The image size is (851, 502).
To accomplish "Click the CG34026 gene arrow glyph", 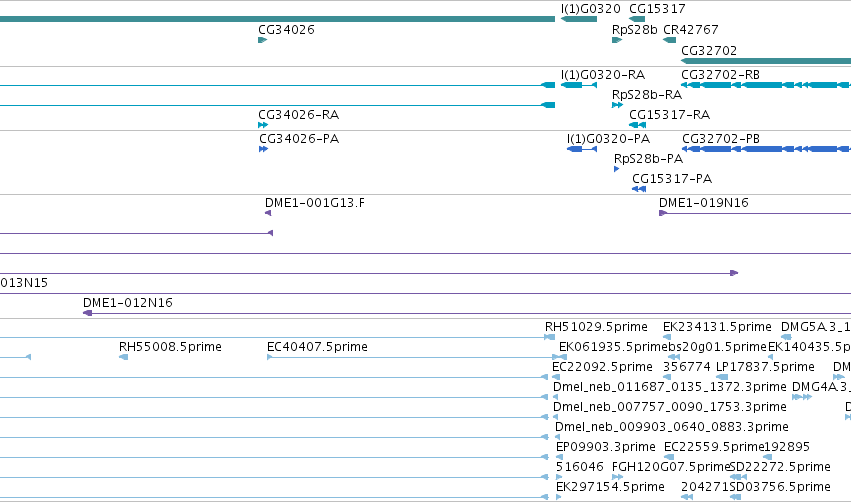I will (263, 40).
